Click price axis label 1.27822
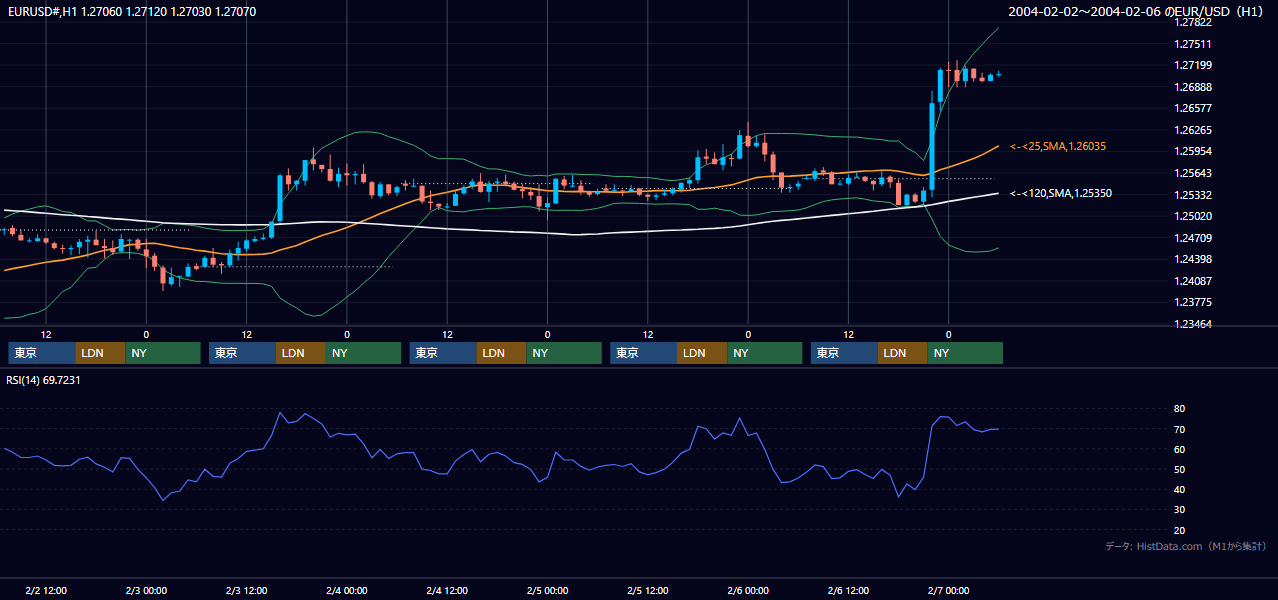 (1195, 22)
